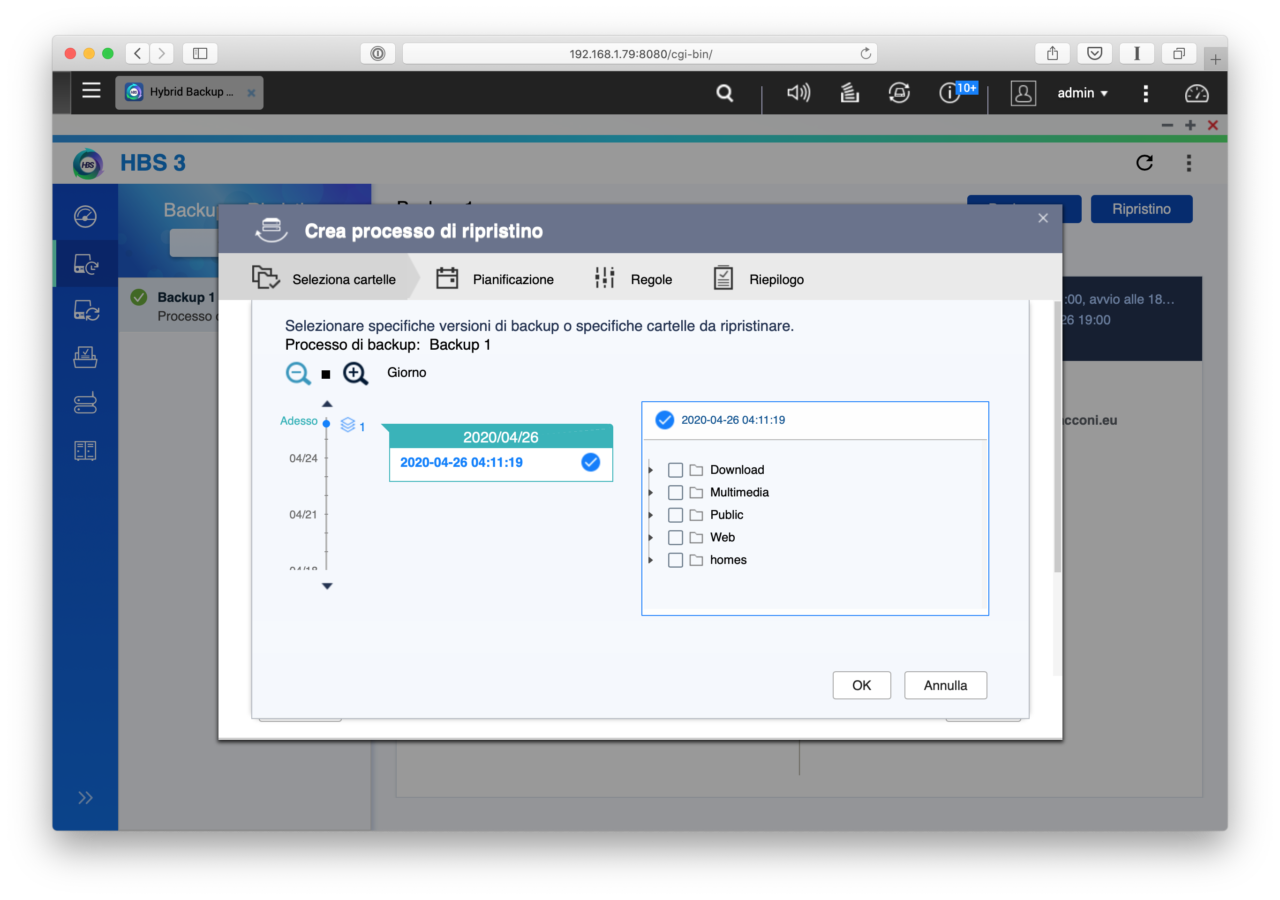Image resolution: width=1280 pixels, height=900 pixels.
Task: Click the zoom in magnifier icon
Action: click(x=355, y=373)
